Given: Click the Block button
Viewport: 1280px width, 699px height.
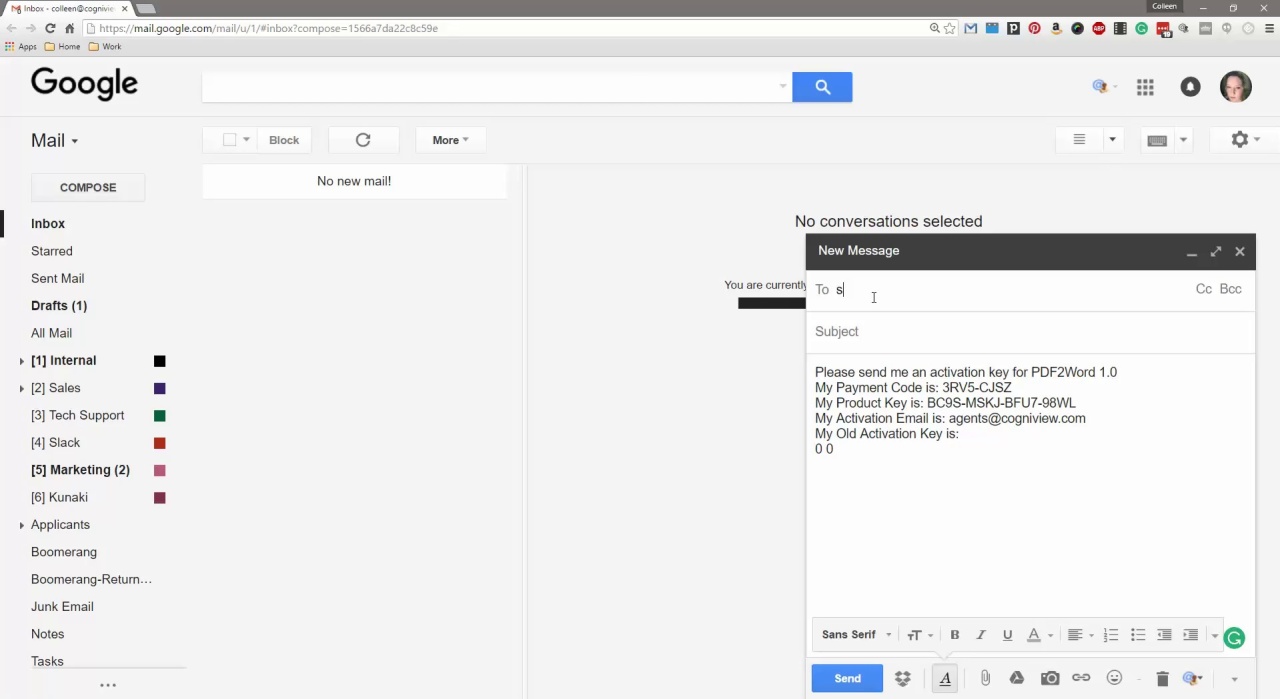Looking at the screenshot, I should click(284, 140).
